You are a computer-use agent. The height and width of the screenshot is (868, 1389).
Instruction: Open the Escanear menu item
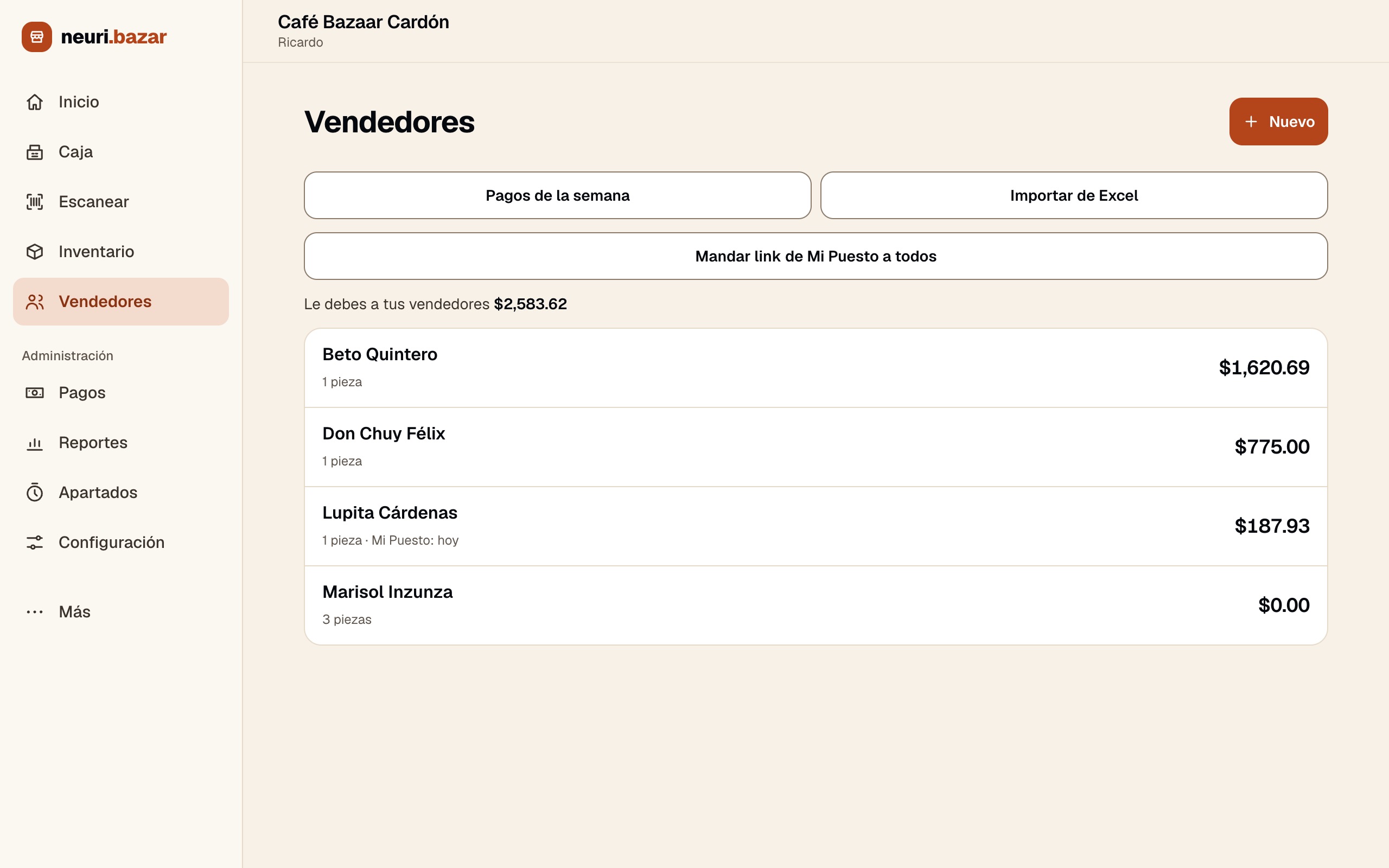tap(120, 201)
